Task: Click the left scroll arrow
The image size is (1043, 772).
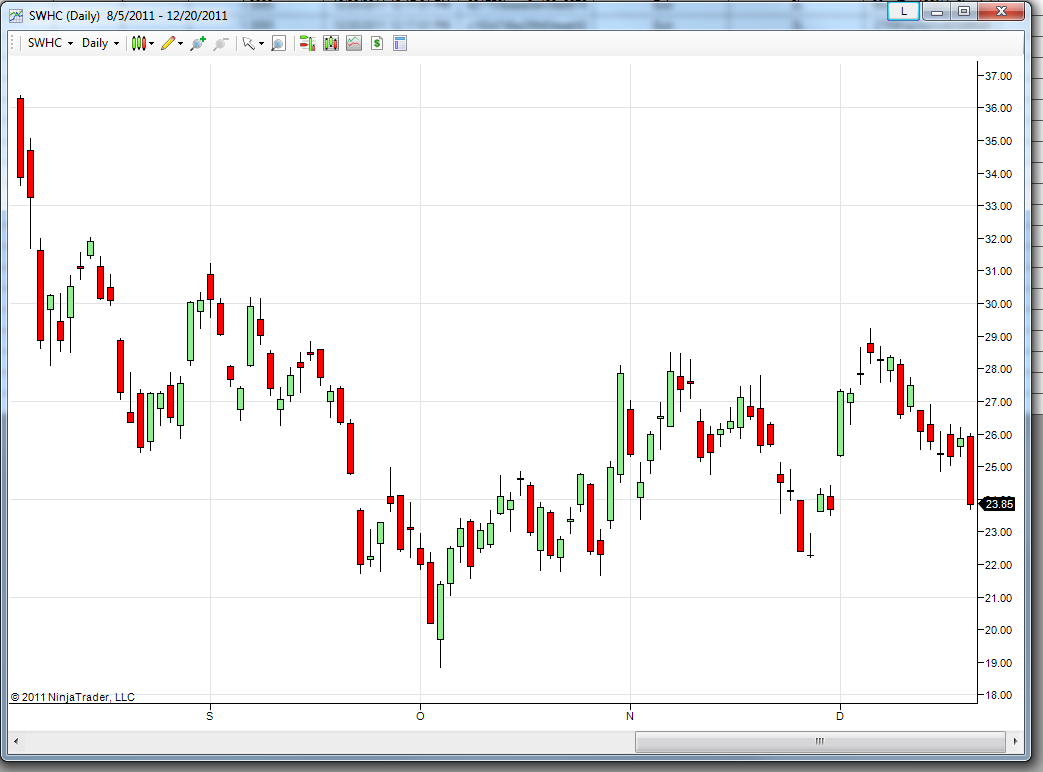Action: (x=16, y=741)
